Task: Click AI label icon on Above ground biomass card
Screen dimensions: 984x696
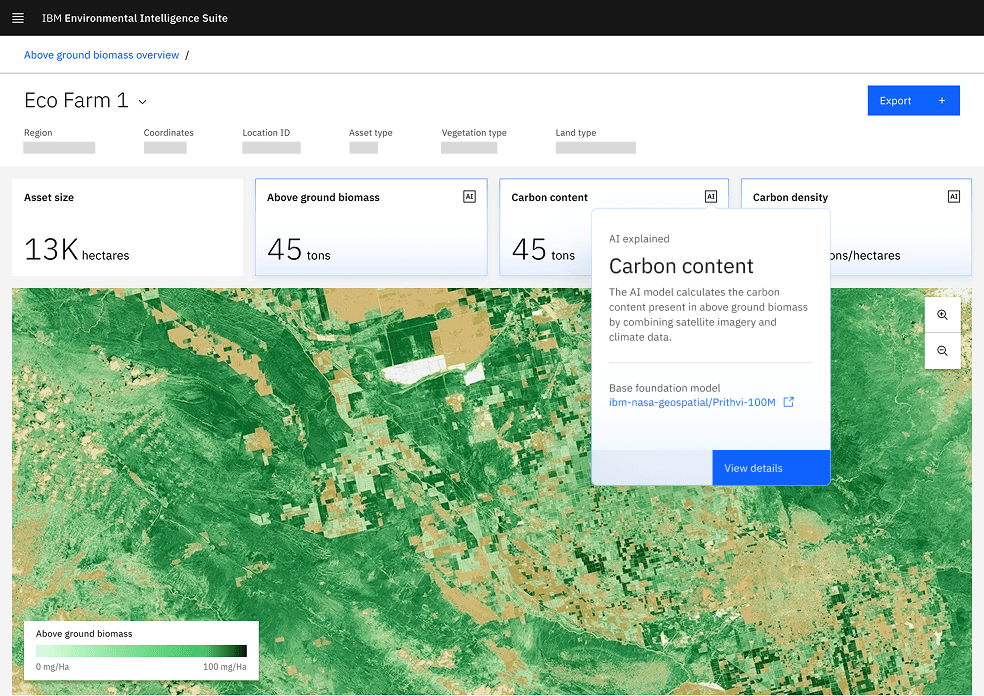Action: coord(469,196)
